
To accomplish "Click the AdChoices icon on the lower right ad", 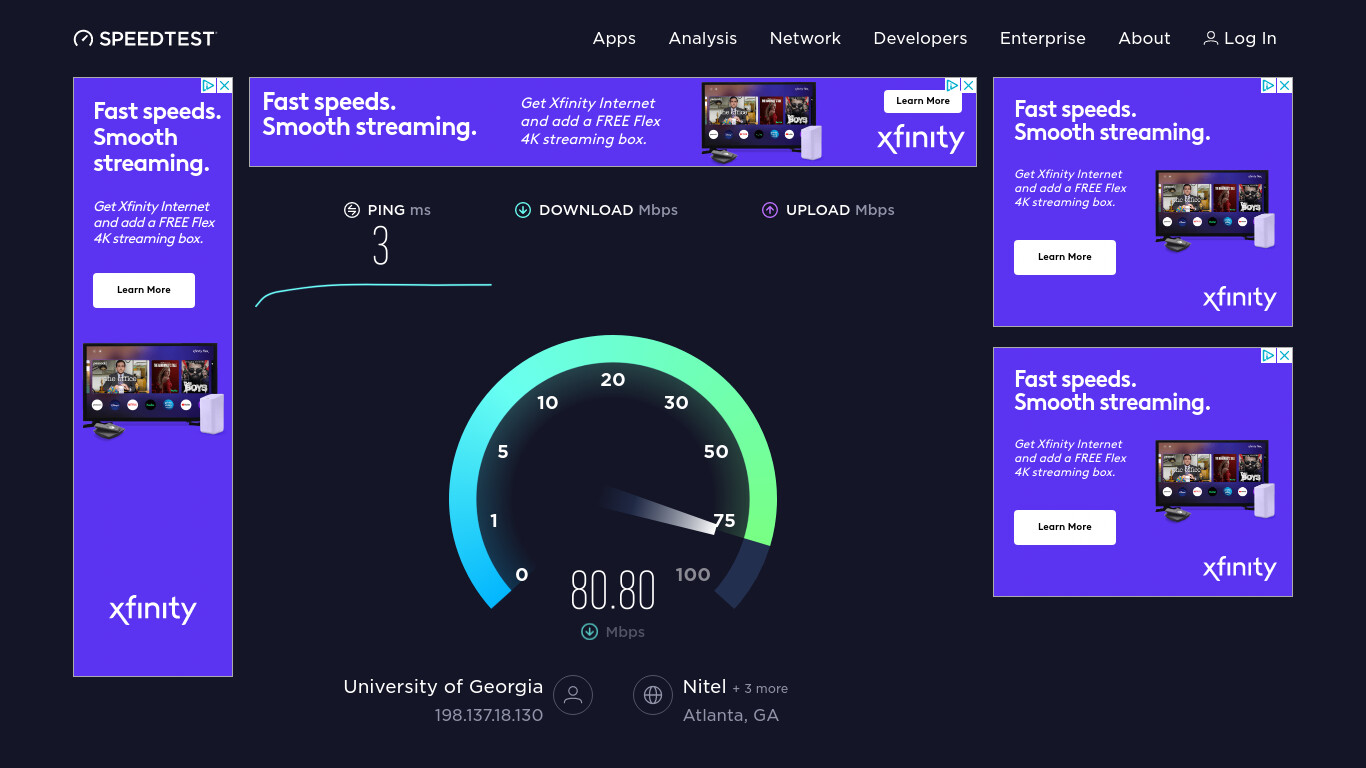I will pos(1268,356).
